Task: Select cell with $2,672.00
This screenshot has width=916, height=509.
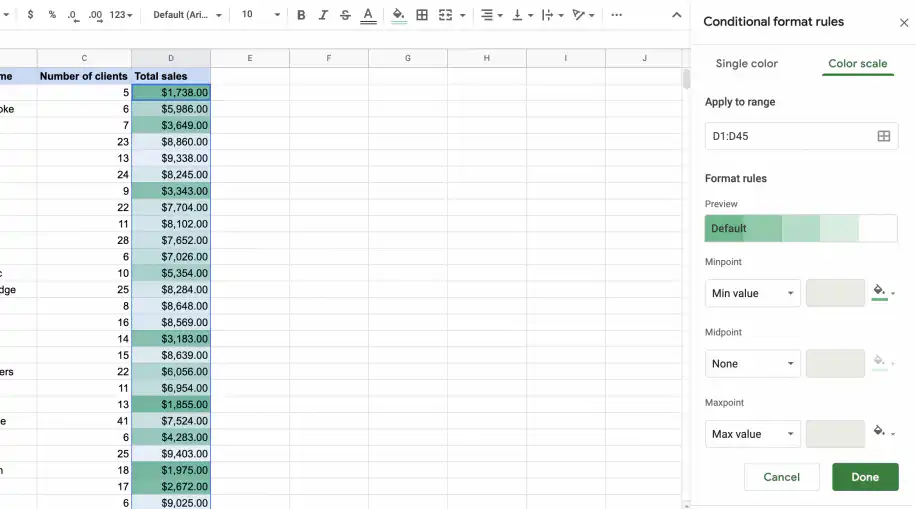Action: point(171,486)
